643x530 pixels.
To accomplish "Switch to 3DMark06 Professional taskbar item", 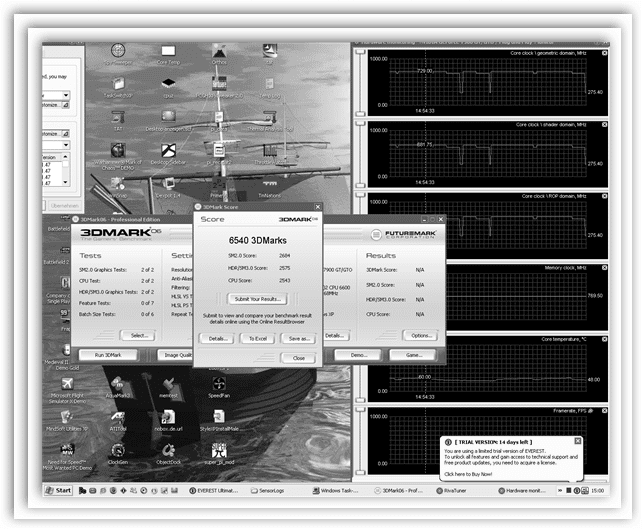I will point(398,491).
